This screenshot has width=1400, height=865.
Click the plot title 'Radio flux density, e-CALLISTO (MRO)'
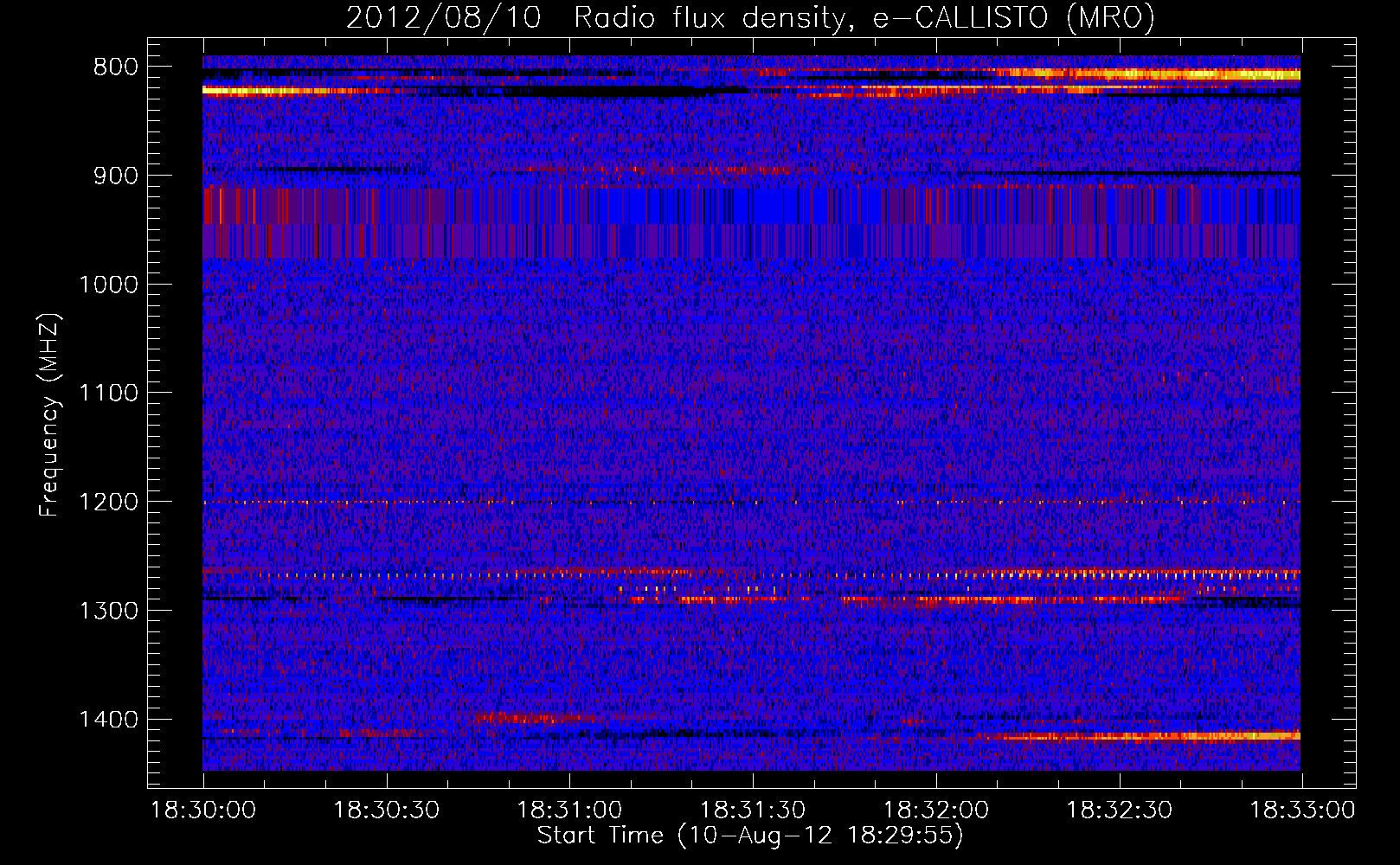pos(864,18)
